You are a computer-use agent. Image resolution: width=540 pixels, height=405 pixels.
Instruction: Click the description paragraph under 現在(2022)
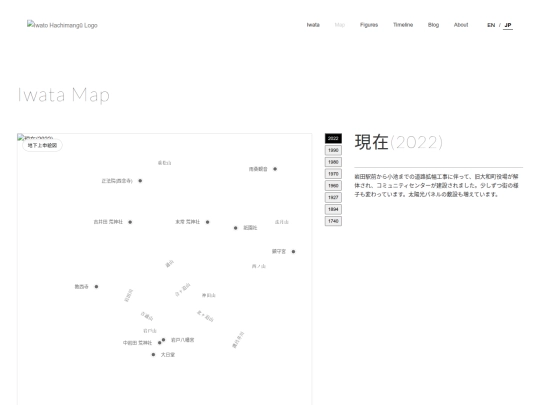click(437, 185)
